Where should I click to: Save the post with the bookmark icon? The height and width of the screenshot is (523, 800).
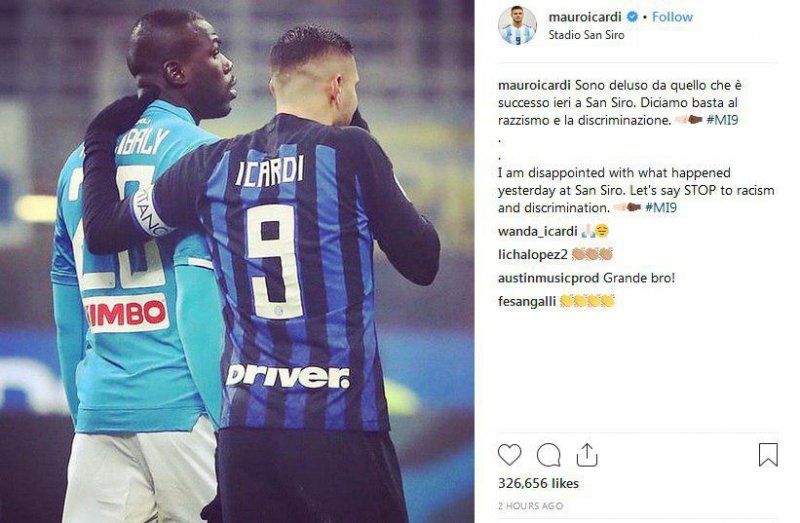(768, 454)
